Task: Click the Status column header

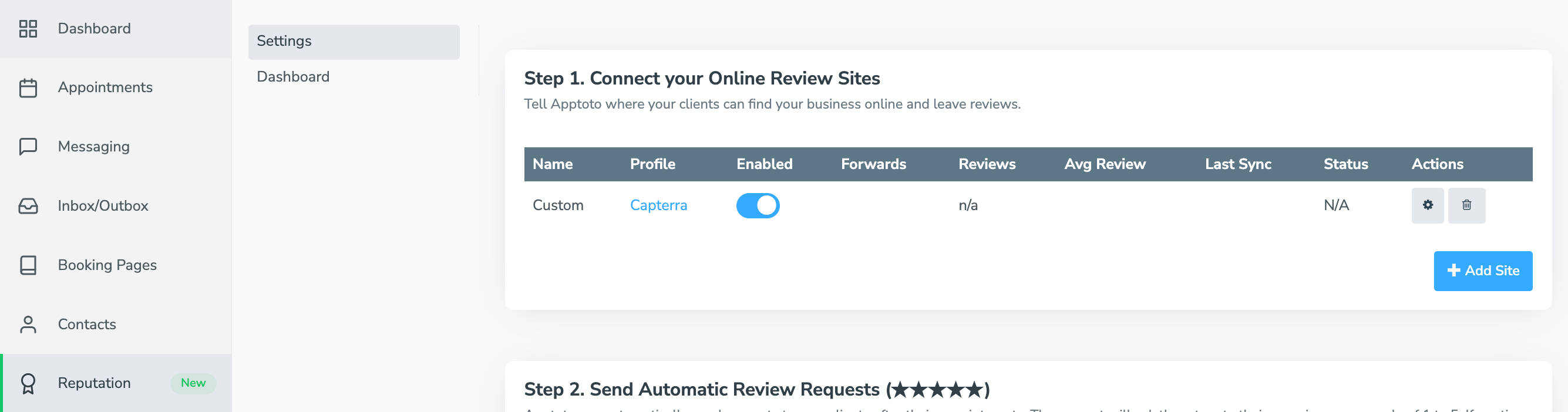Action: [1345, 164]
